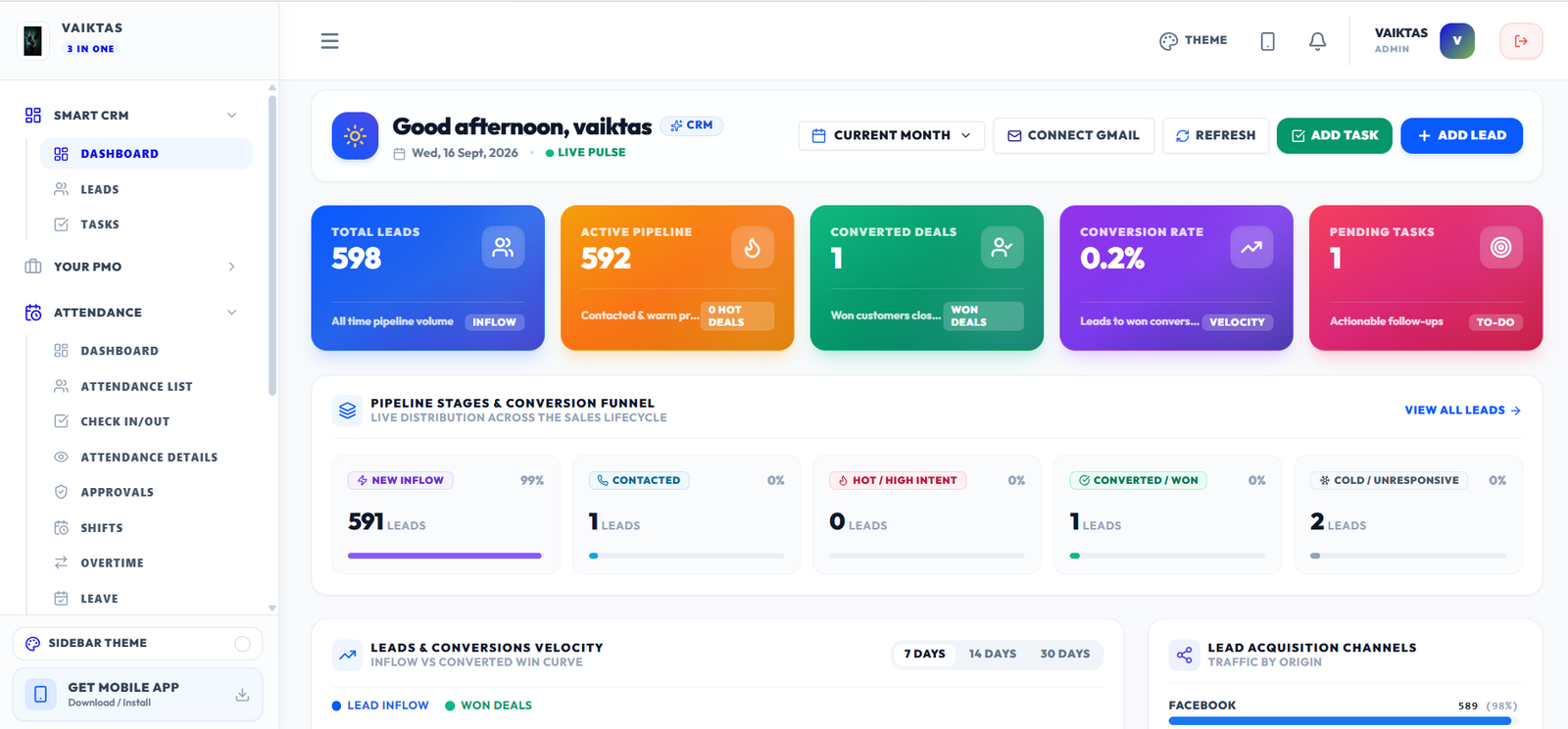1568x729 pixels.
Task: Select the 30 Days range
Action: click(x=1065, y=654)
